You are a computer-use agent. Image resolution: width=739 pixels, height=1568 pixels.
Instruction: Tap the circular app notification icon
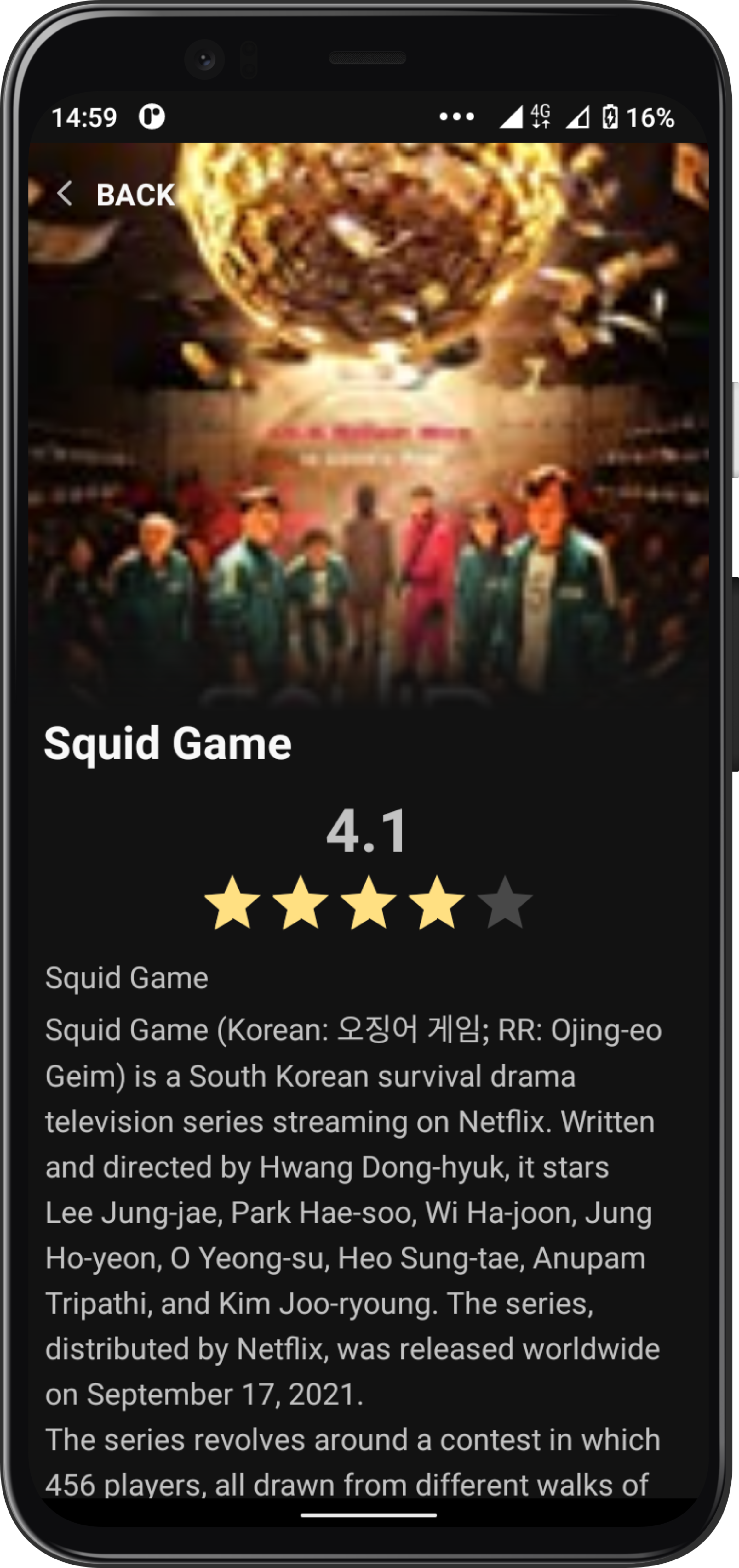click(152, 117)
